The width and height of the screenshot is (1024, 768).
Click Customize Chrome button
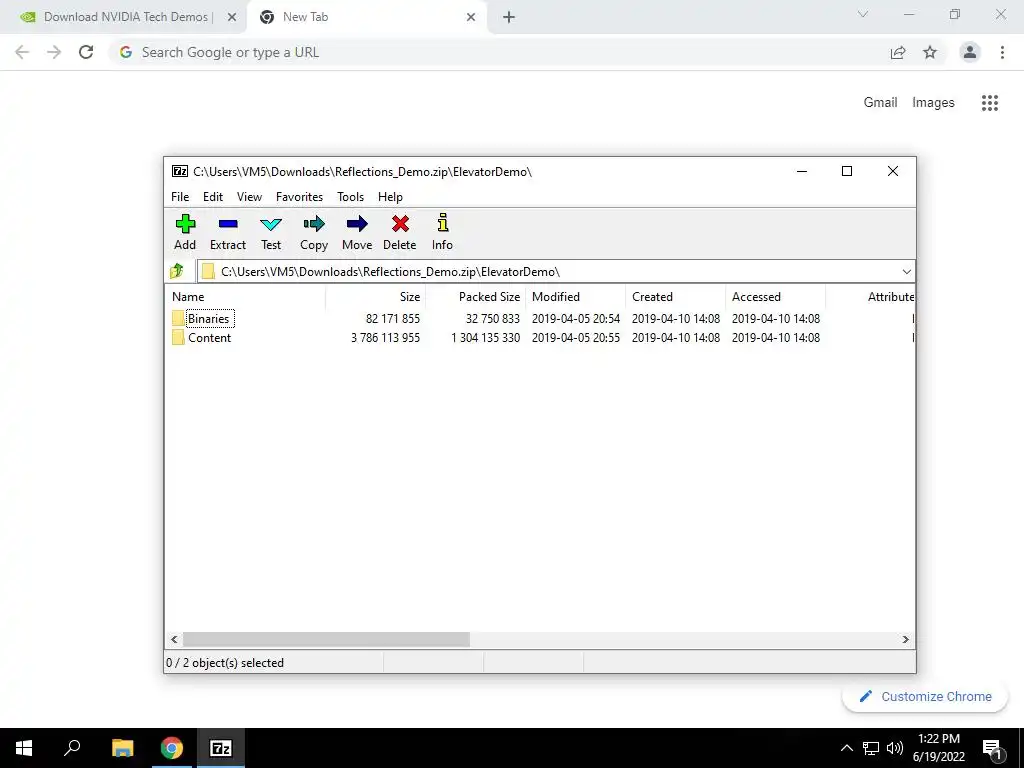click(925, 697)
